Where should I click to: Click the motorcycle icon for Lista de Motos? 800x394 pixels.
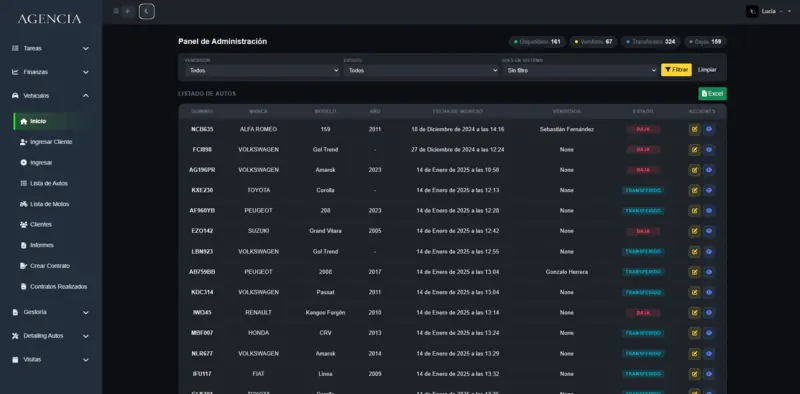tap(23, 204)
